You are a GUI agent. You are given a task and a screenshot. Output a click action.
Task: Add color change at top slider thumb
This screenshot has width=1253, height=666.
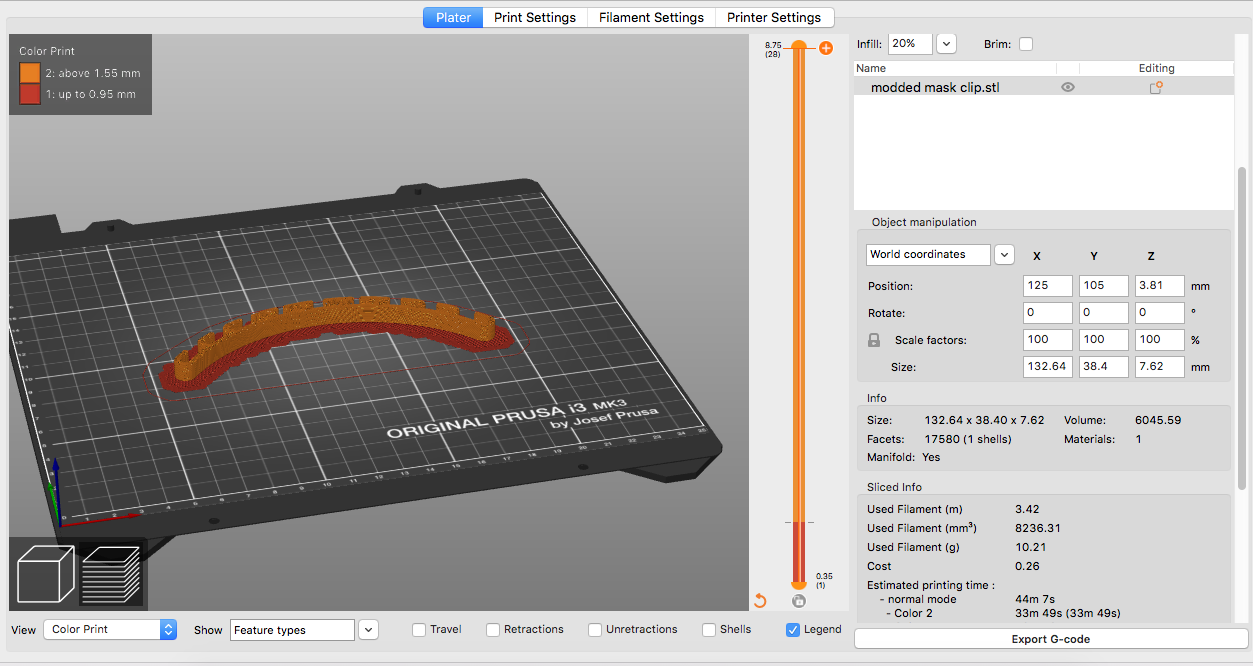(826, 48)
